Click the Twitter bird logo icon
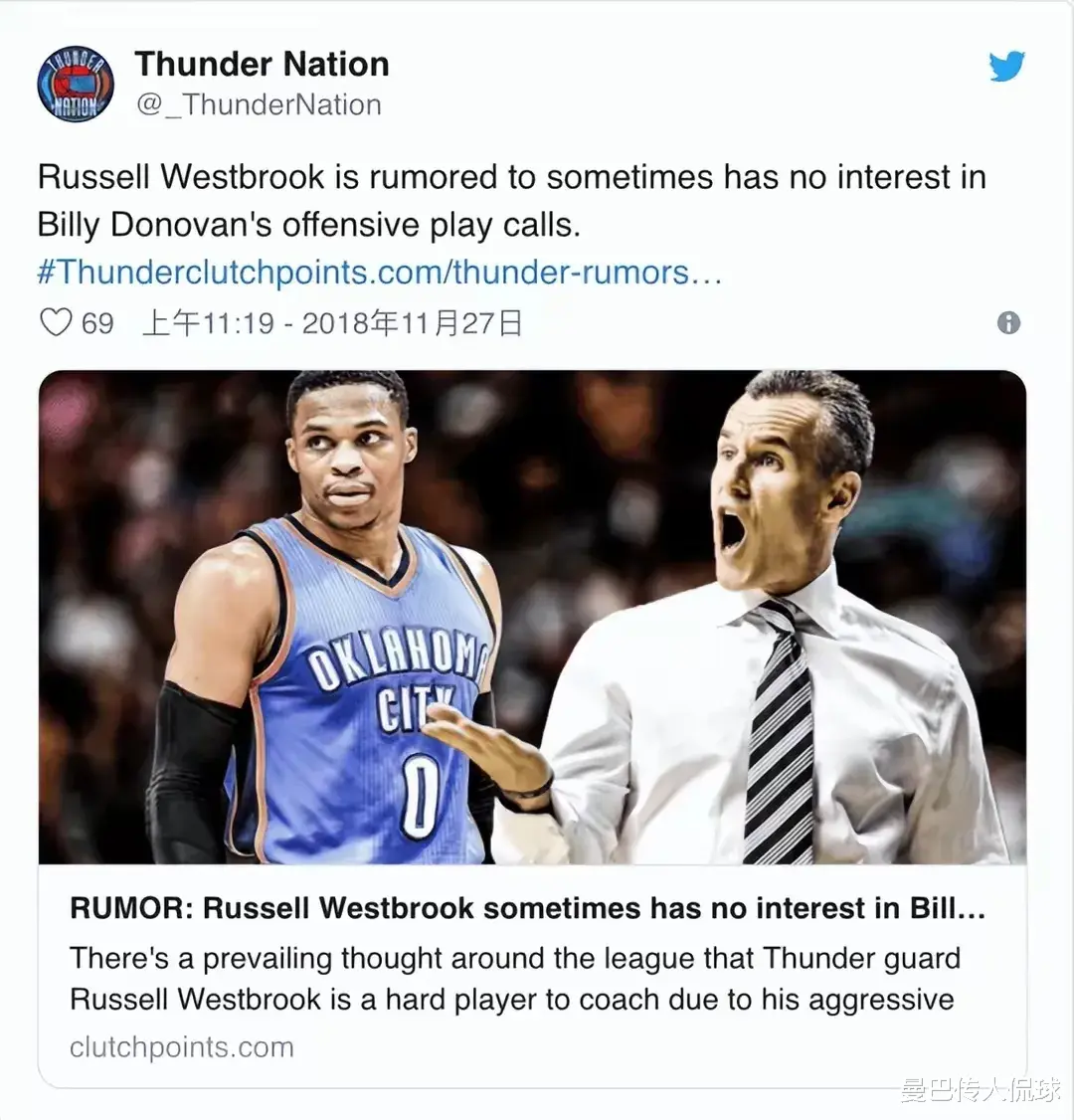Image resolution: width=1074 pixels, height=1120 pixels. [x=1006, y=67]
